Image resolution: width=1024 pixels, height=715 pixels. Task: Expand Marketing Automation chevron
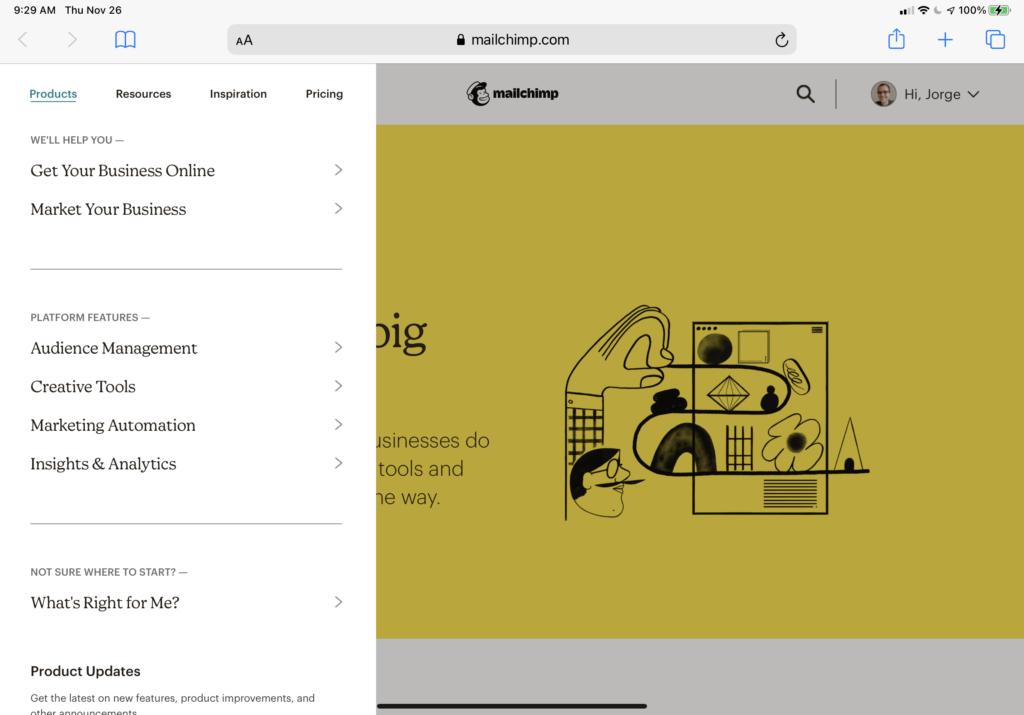[338, 424]
